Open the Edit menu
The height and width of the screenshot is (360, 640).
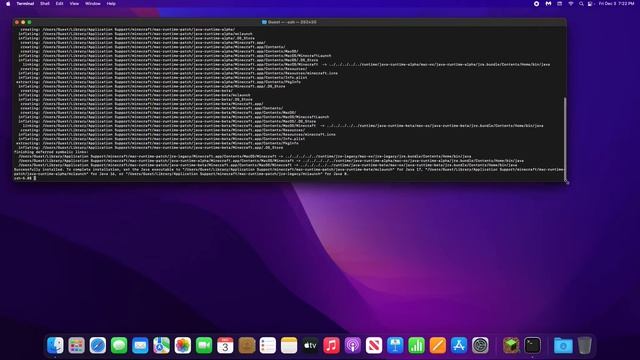[60, 4]
